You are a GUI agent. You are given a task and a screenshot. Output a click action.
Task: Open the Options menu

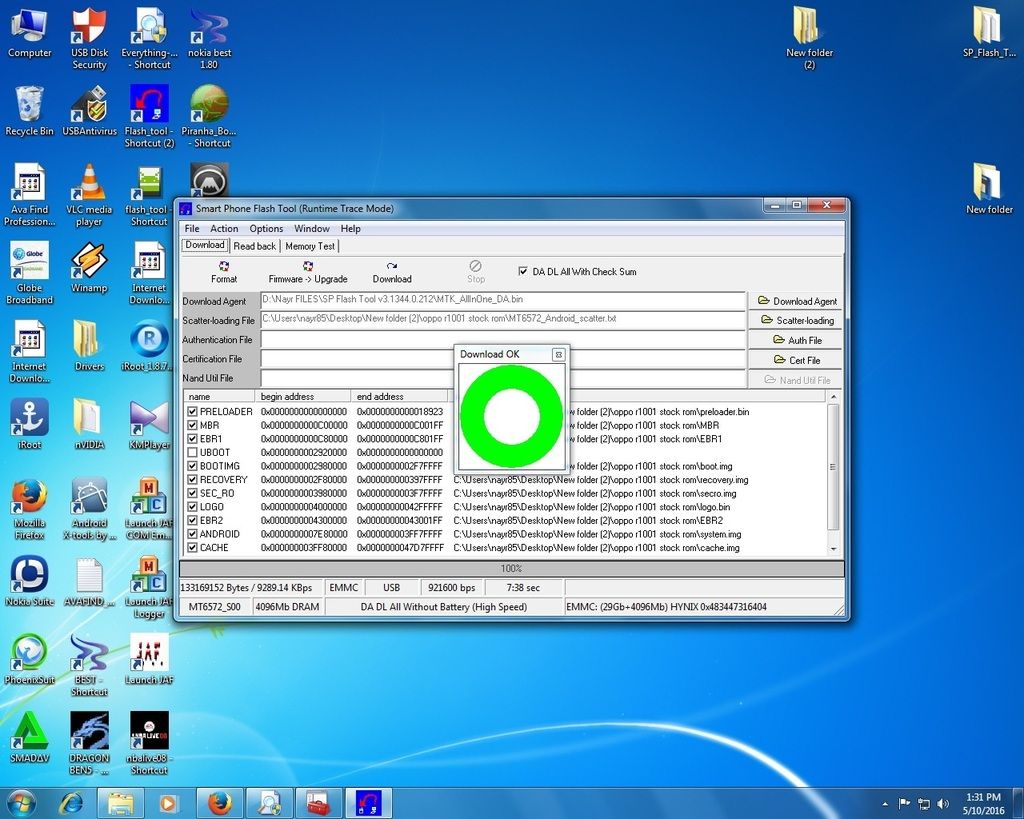266,229
